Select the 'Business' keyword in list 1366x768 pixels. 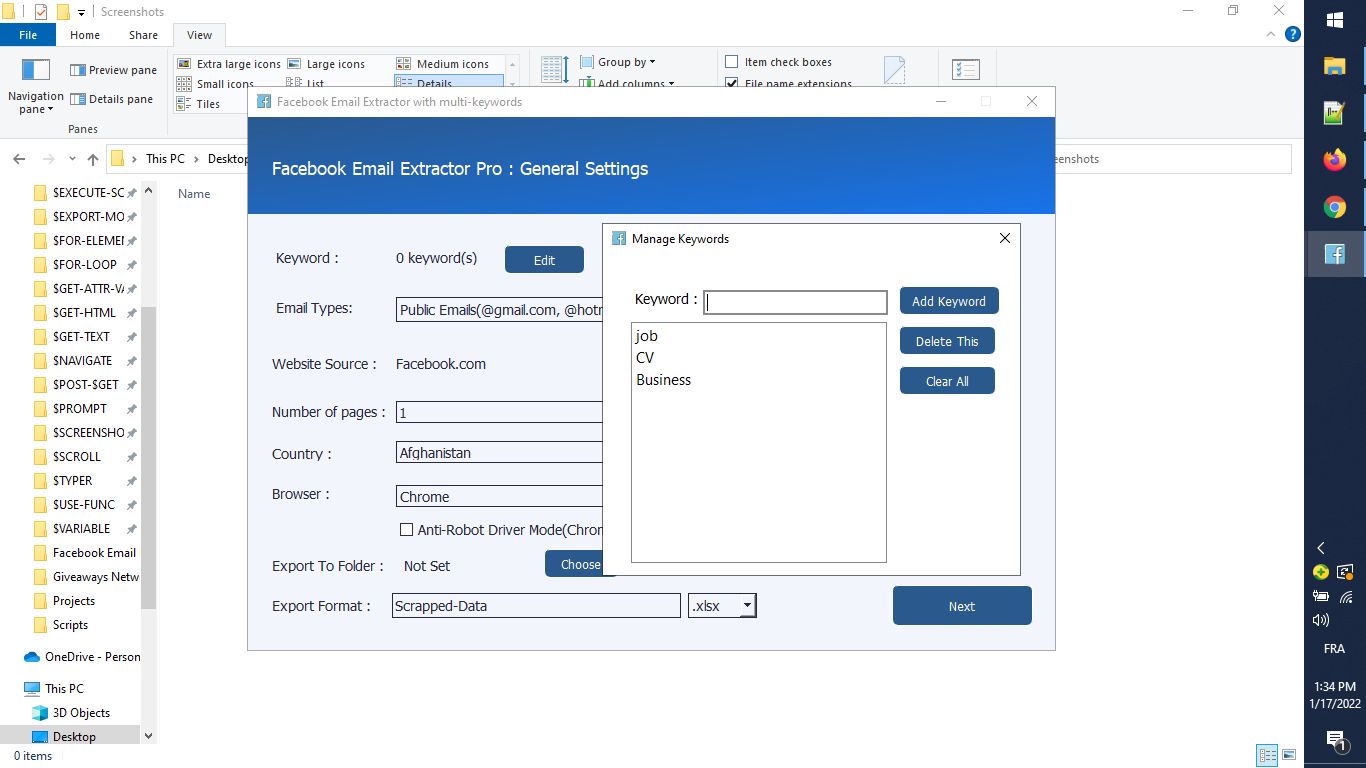[x=663, y=380]
